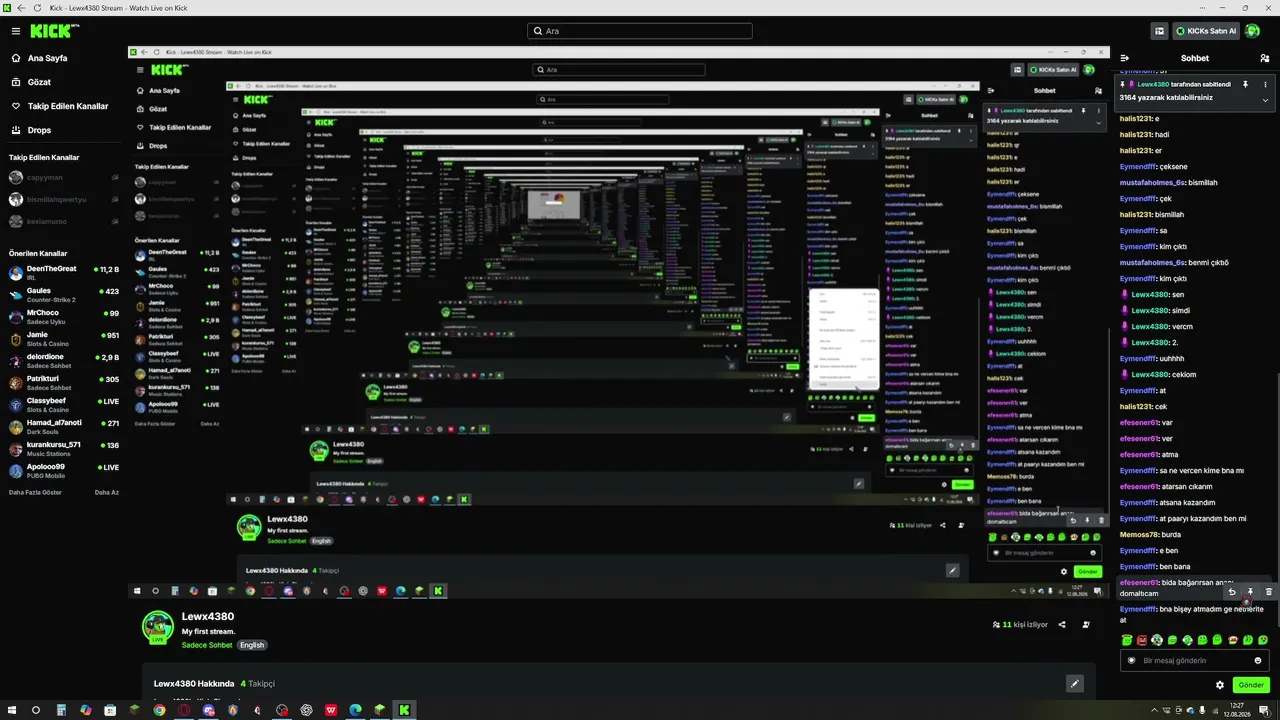Click the Ara search field
The height and width of the screenshot is (720, 1280).
[x=640, y=31]
